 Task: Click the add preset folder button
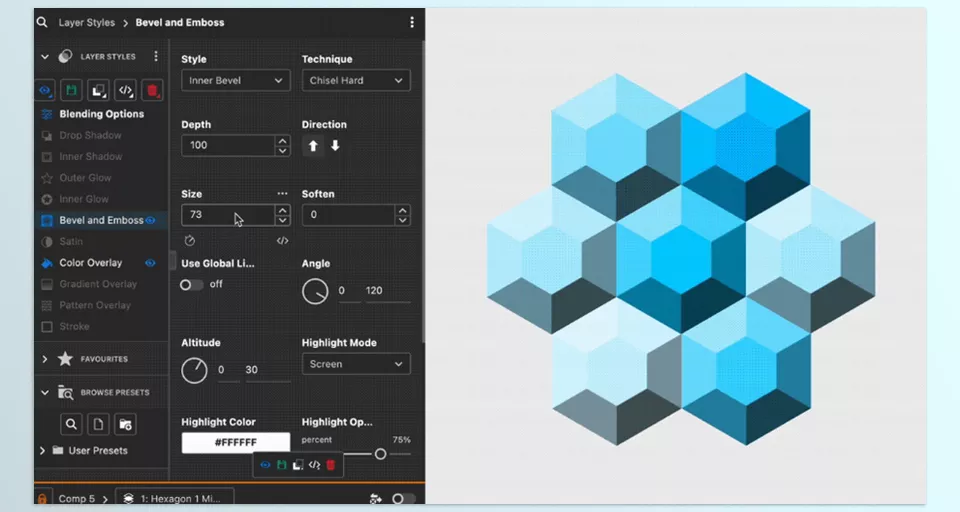click(x=126, y=424)
